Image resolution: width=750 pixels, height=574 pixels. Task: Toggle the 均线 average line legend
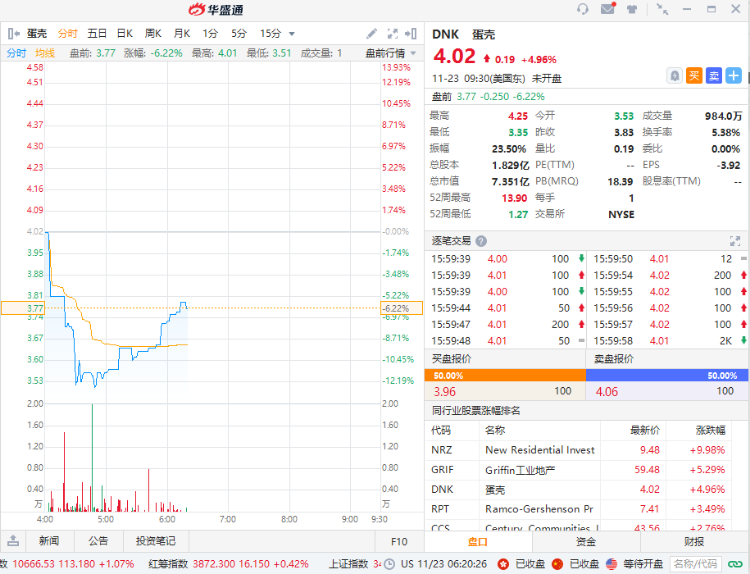pos(45,53)
